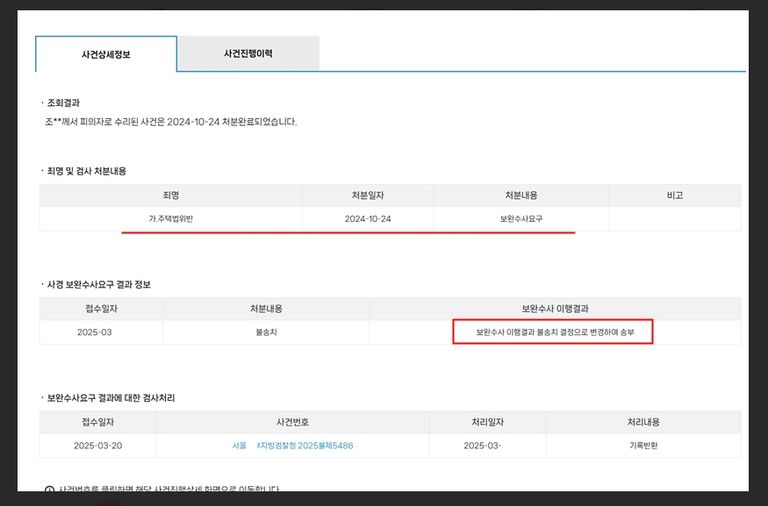Image resolution: width=768 pixels, height=506 pixels.
Task: Click the 처리내용 column header
Action: pos(643,422)
